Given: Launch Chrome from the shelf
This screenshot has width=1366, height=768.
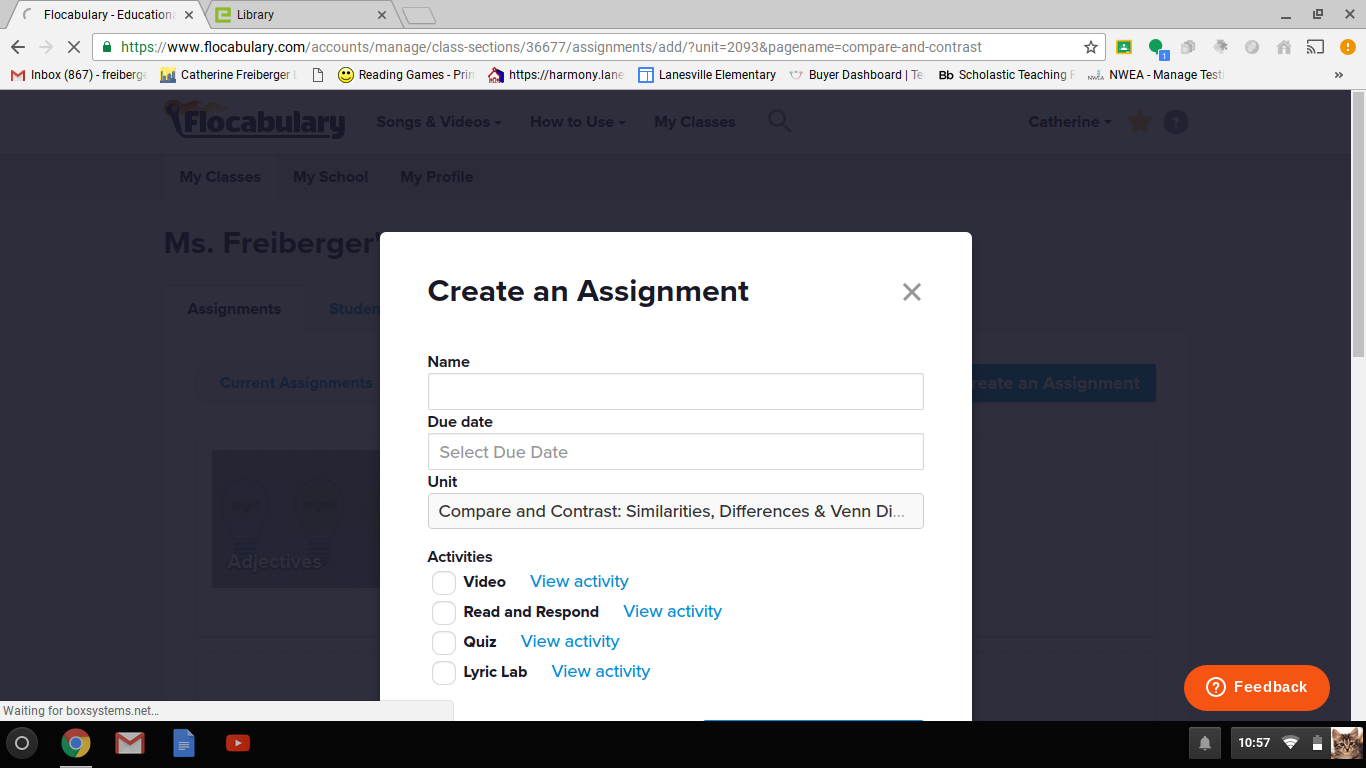Looking at the screenshot, I should 76,743.
